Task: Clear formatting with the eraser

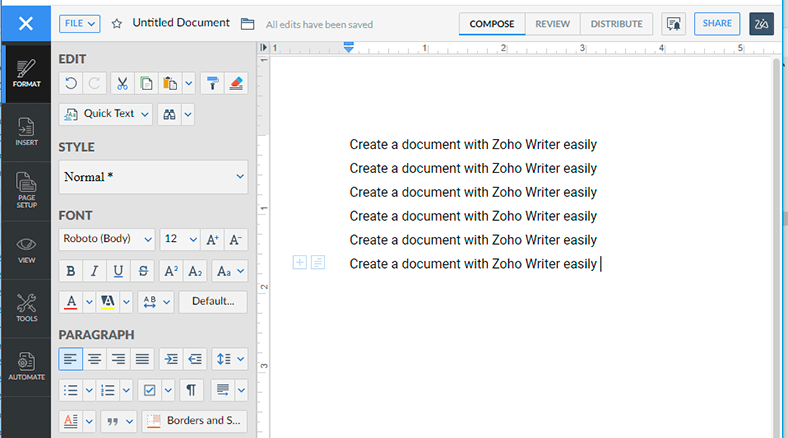Action: tap(236, 83)
